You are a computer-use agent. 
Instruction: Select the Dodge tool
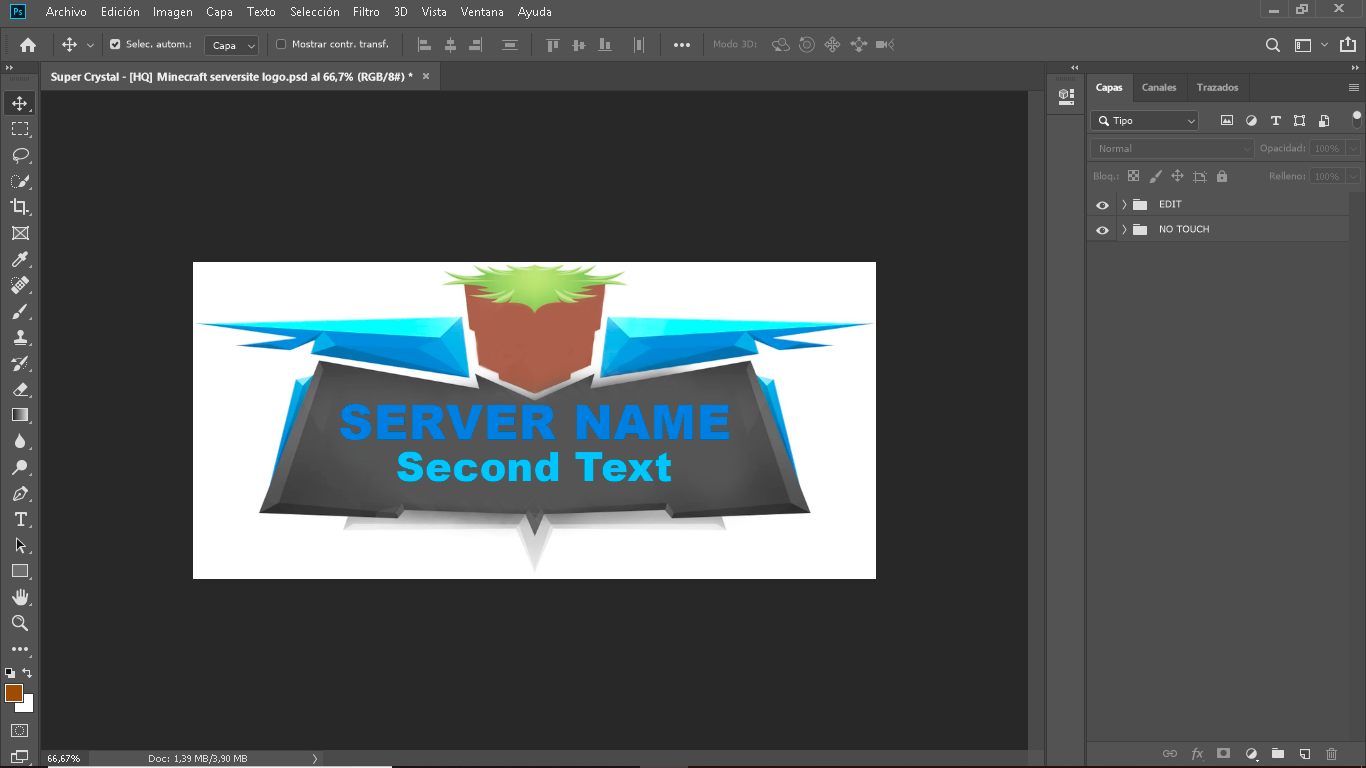tap(20, 467)
